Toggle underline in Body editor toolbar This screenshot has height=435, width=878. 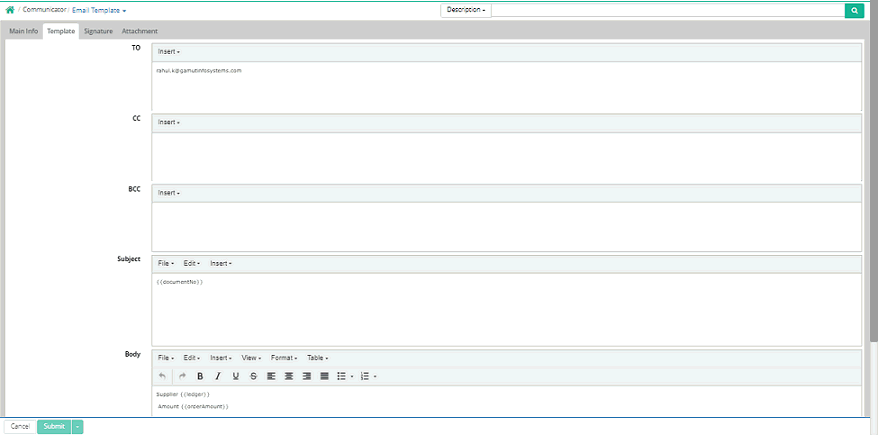[x=236, y=376]
